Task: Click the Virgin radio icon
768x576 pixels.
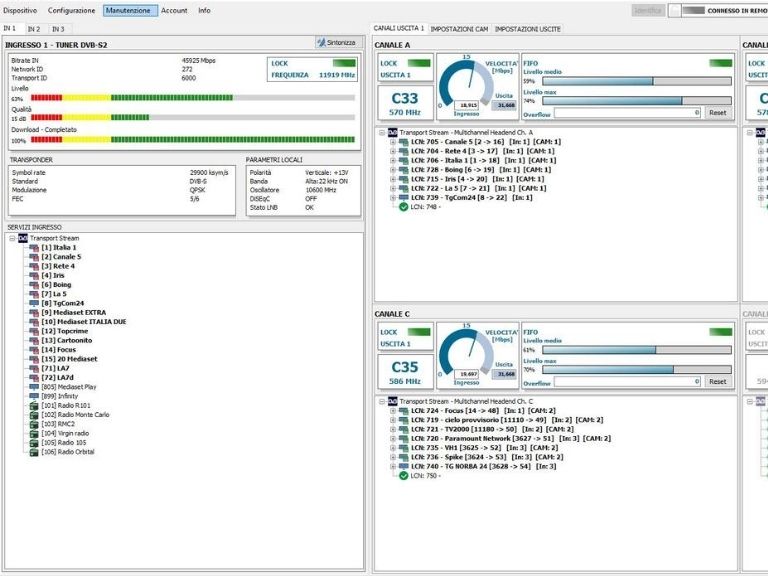Action: [34, 433]
